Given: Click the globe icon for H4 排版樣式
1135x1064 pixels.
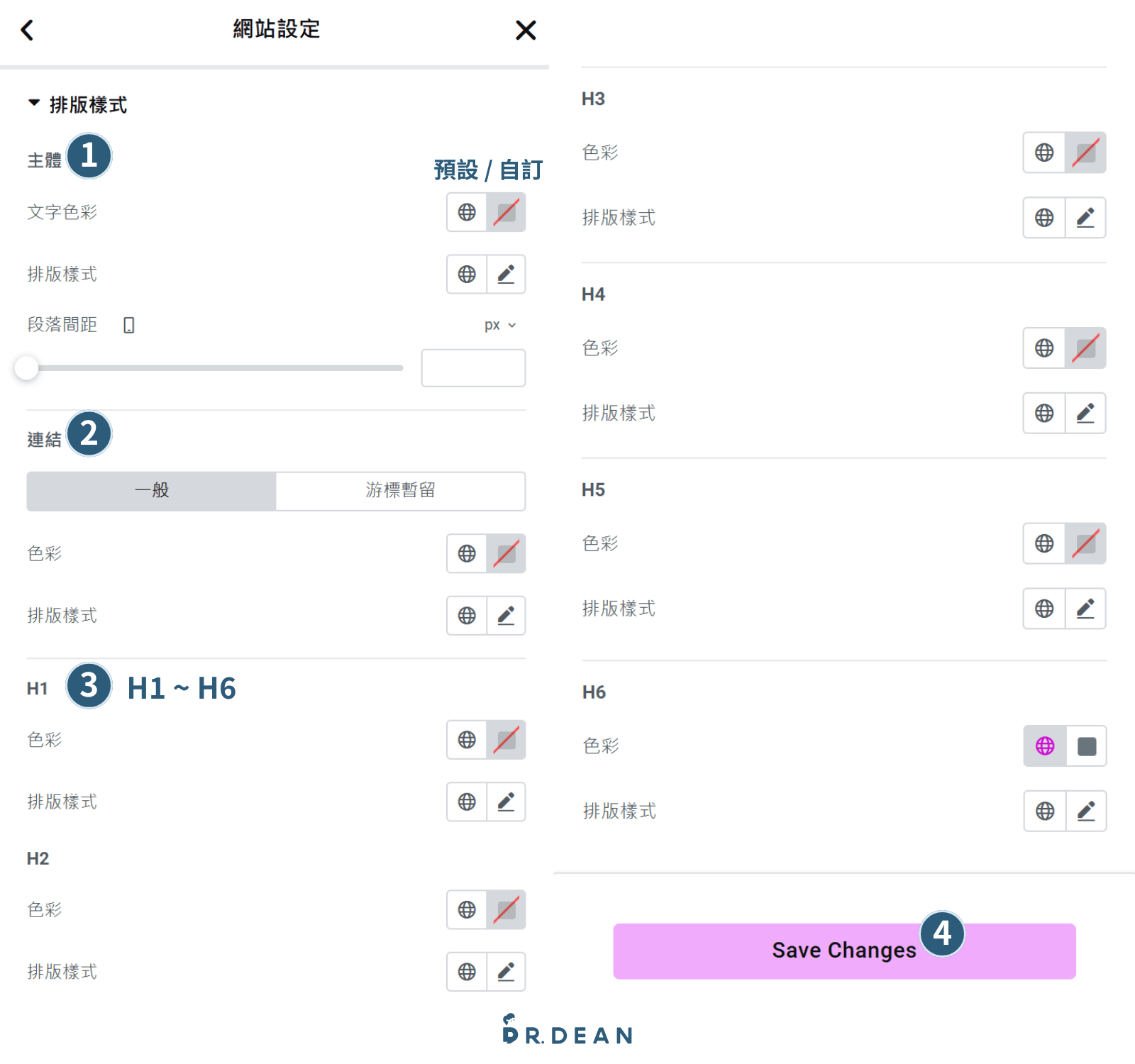Looking at the screenshot, I should [x=1043, y=413].
